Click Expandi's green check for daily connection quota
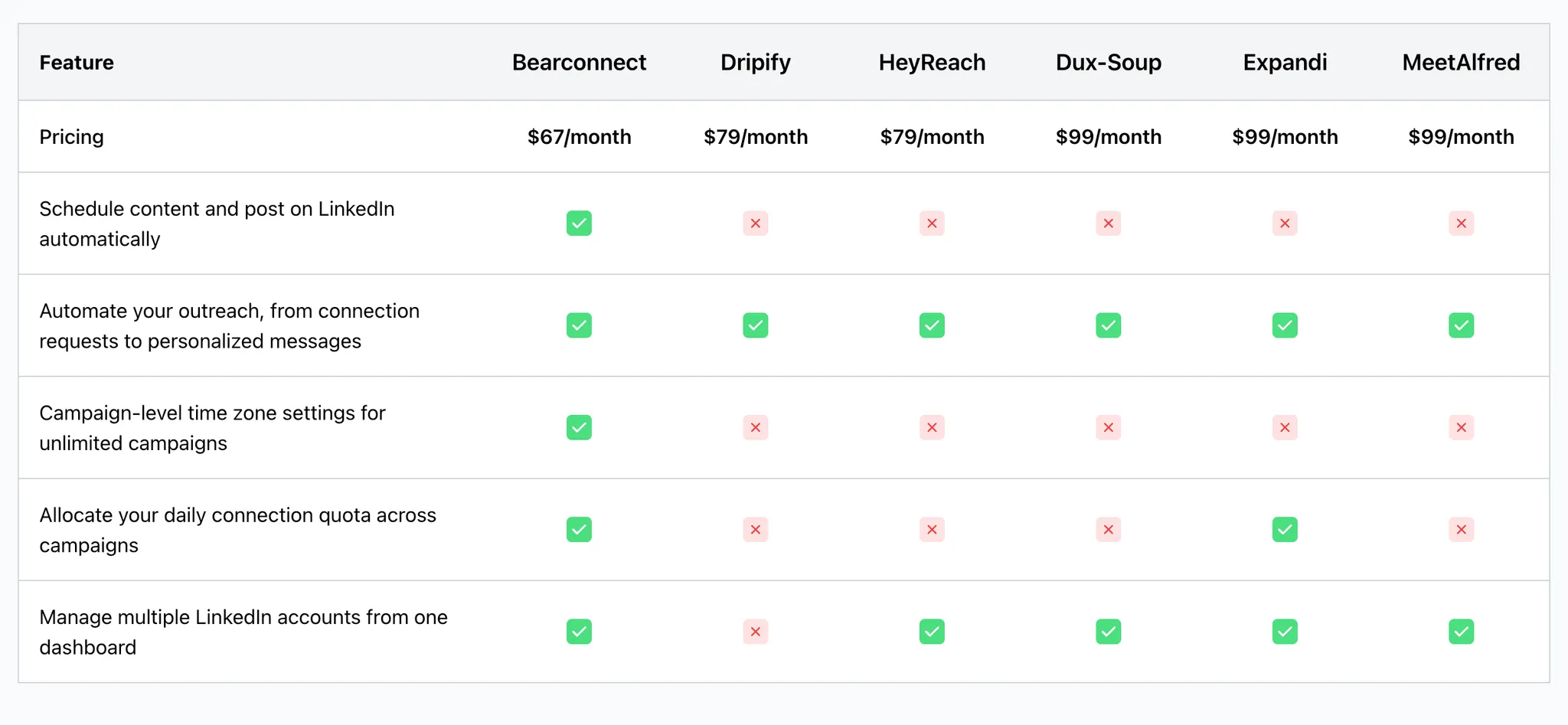Viewport: 1568px width, 725px height. coord(1285,530)
